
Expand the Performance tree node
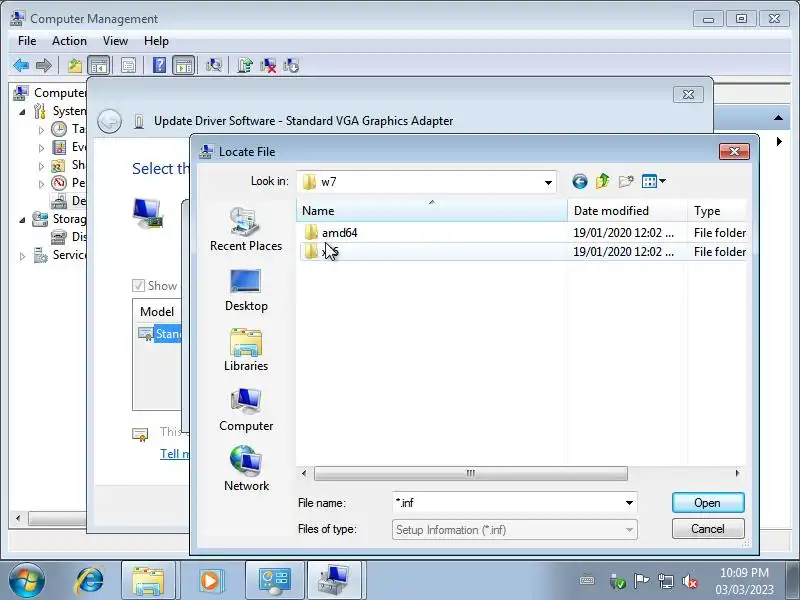[41, 184]
